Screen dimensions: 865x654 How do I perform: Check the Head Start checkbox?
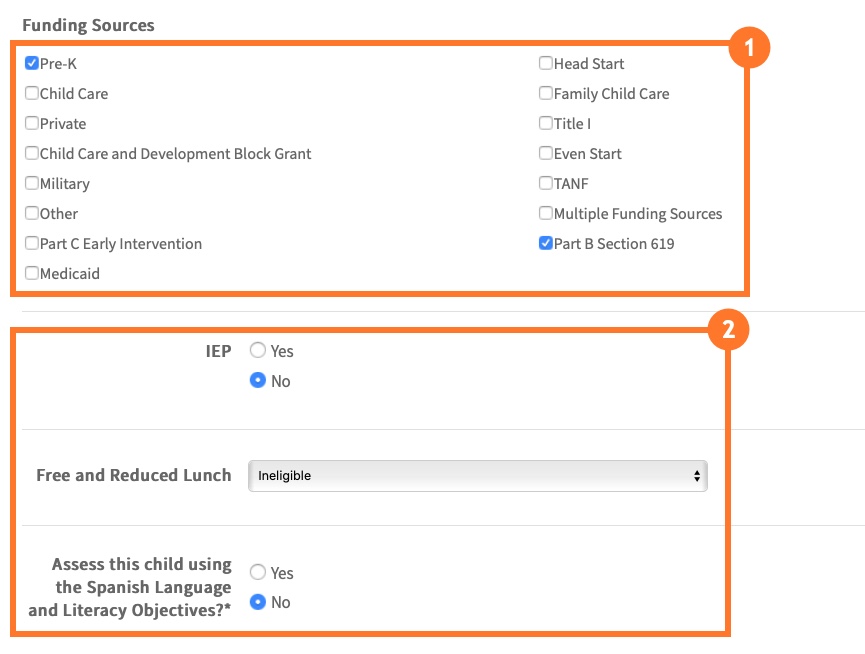pyautogui.click(x=546, y=64)
